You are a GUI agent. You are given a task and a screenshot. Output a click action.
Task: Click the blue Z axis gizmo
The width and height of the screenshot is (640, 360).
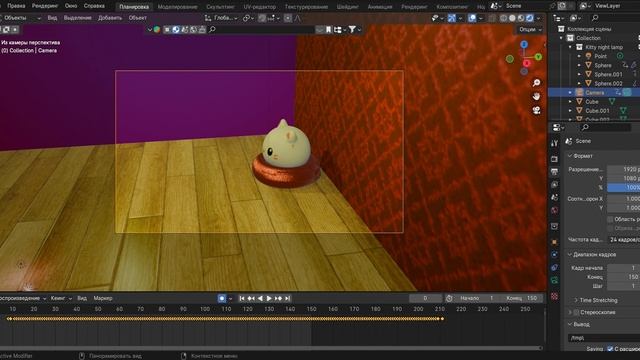(524, 44)
